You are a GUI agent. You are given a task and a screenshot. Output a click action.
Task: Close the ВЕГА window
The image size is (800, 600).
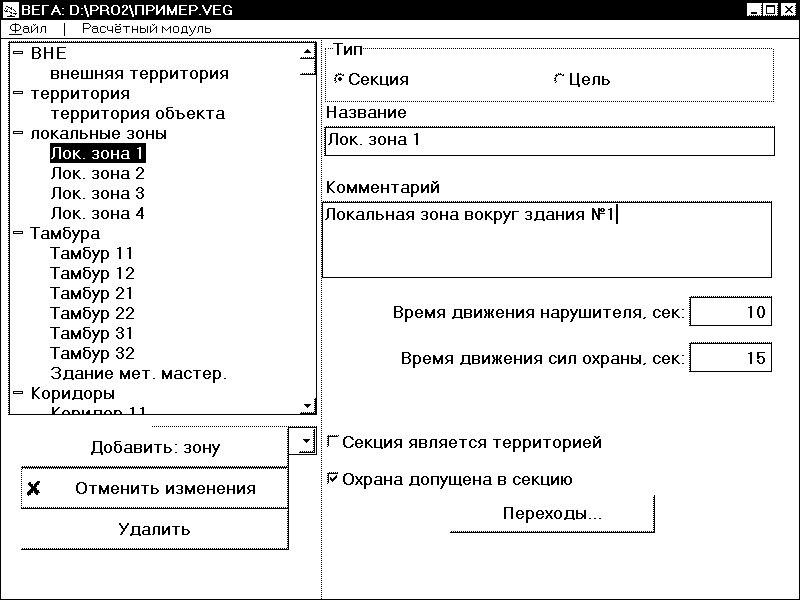(x=788, y=10)
